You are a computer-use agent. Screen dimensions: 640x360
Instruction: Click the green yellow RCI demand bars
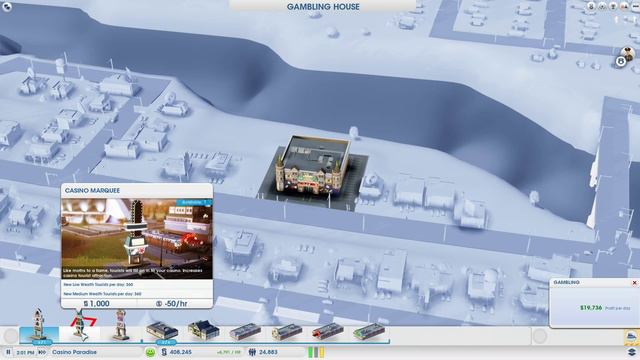click(316, 352)
